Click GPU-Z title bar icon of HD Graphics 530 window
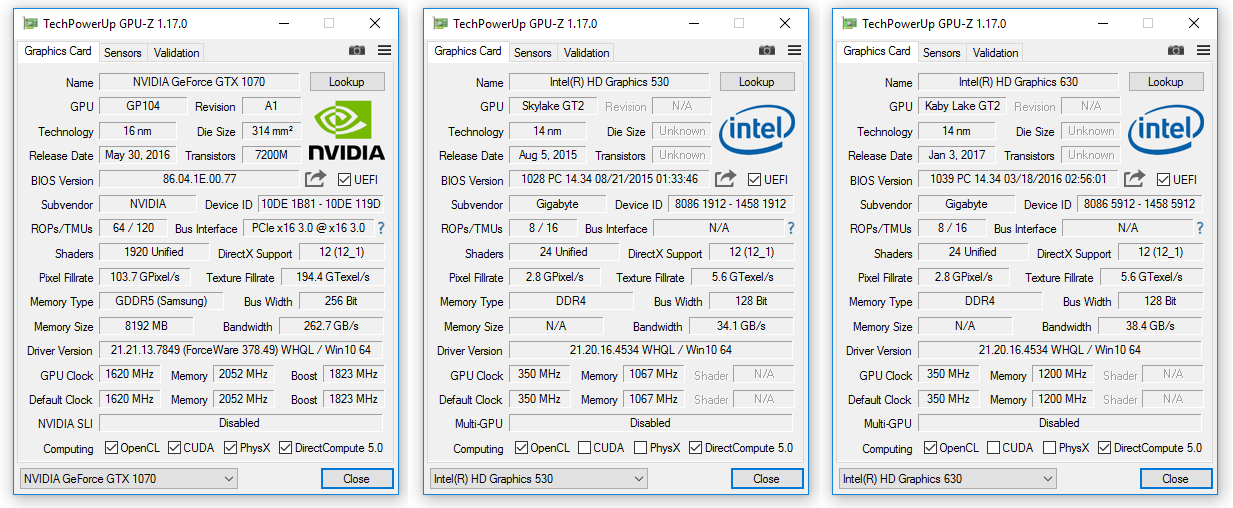This screenshot has height=508, width=1233. (441, 23)
